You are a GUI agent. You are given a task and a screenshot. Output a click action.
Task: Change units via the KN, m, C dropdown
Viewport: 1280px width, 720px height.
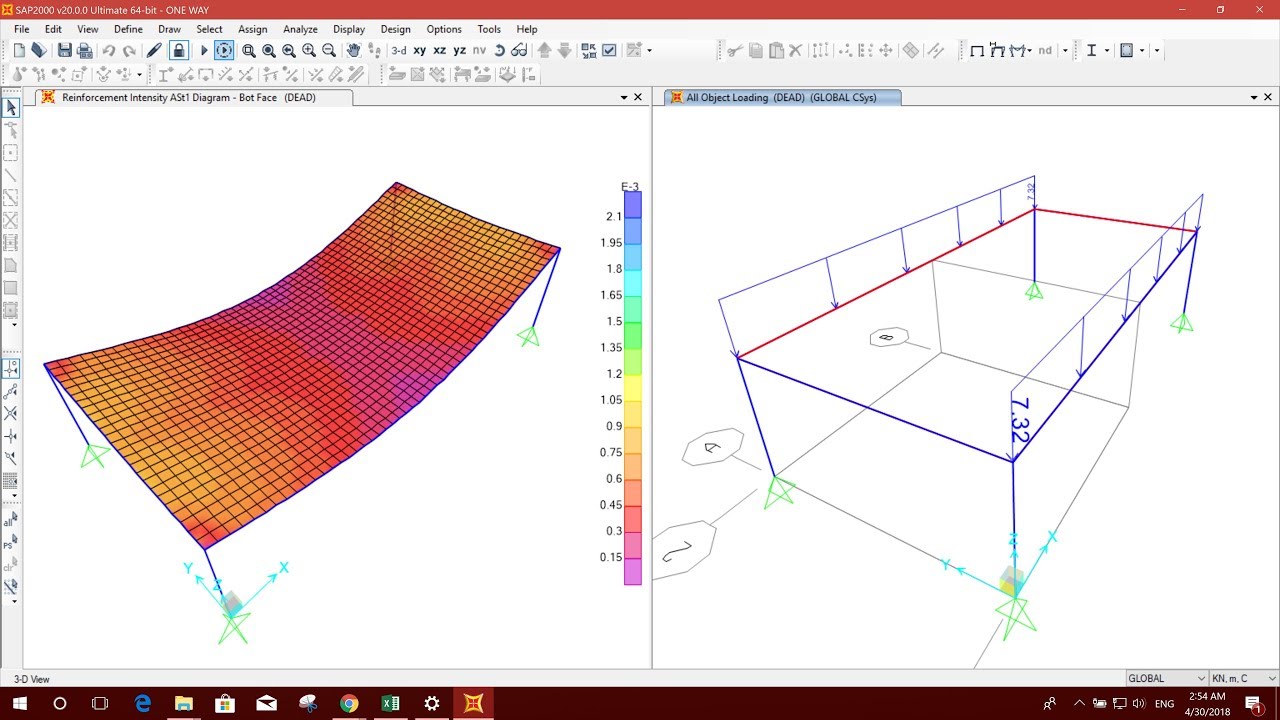point(1240,678)
